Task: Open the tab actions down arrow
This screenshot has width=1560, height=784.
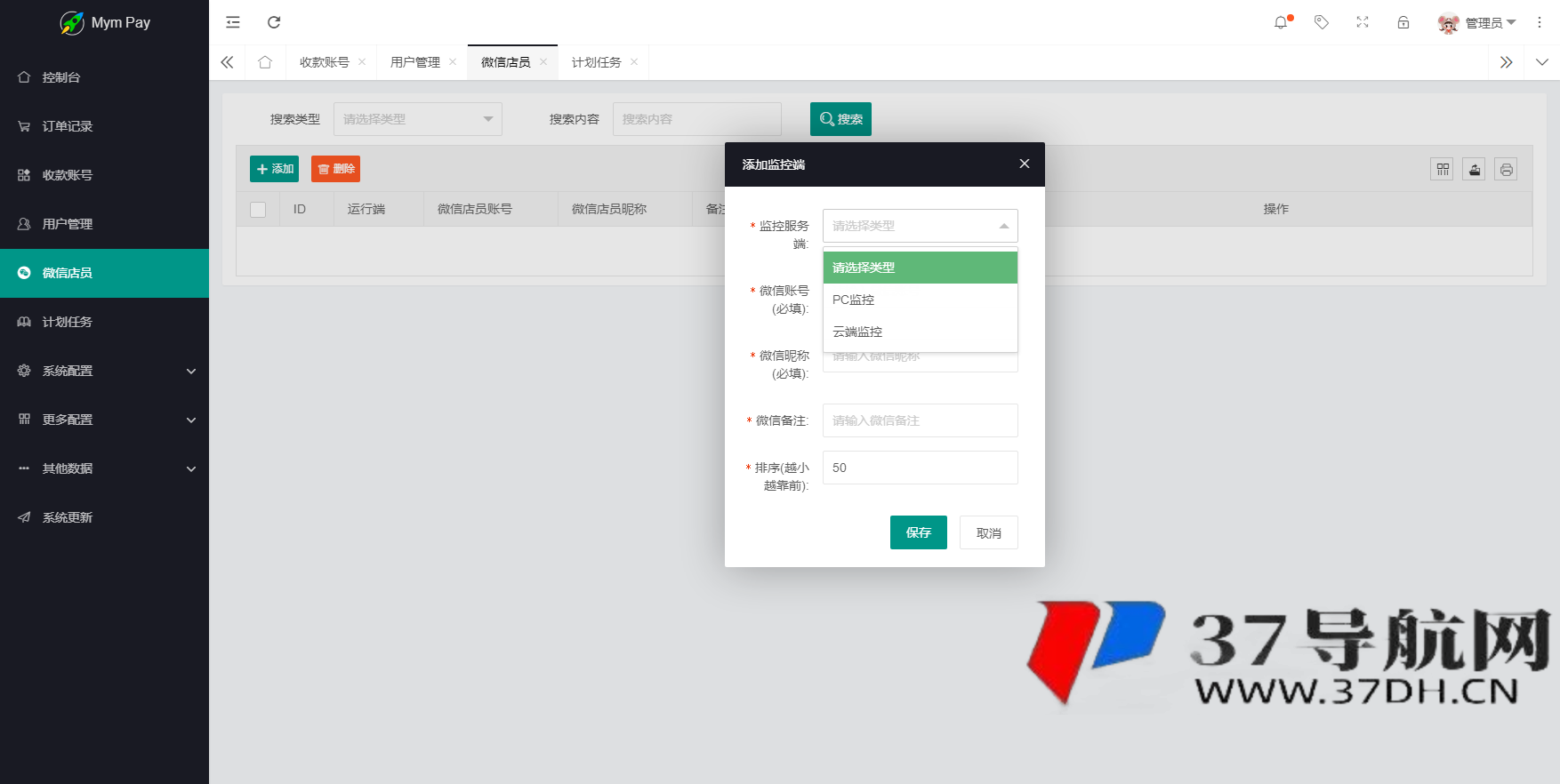Action: 1542,62
